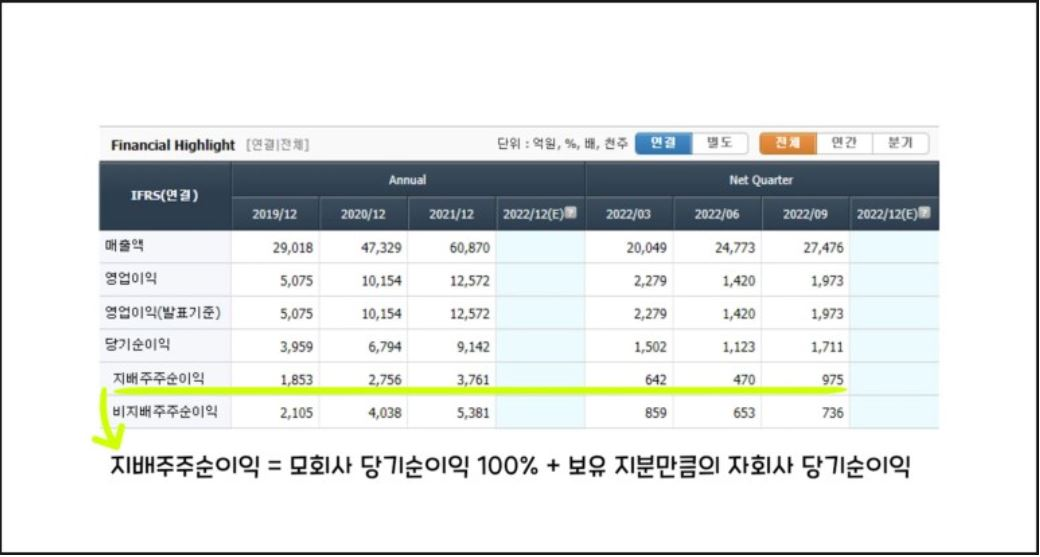Click net income value 9,142
This screenshot has width=1040, height=557.
[473, 347]
